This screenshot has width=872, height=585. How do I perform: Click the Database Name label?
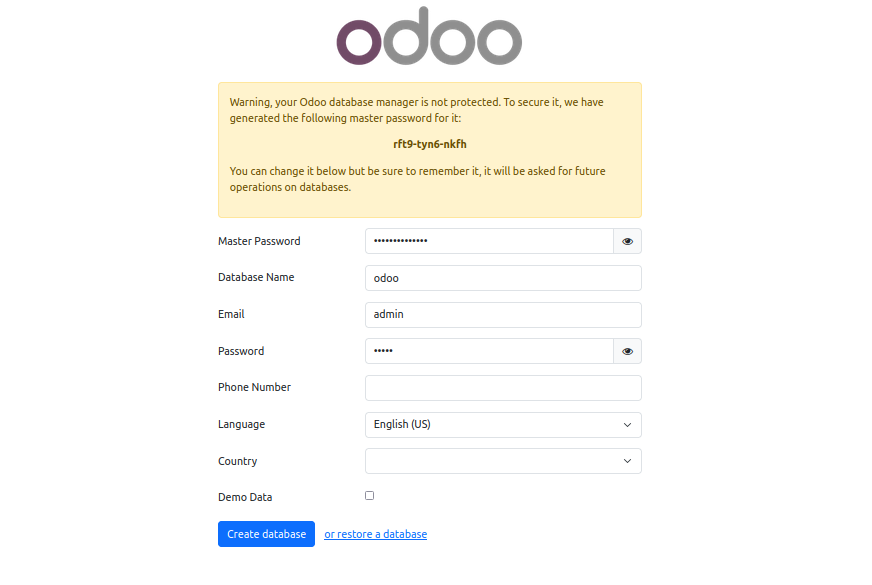click(x=256, y=277)
